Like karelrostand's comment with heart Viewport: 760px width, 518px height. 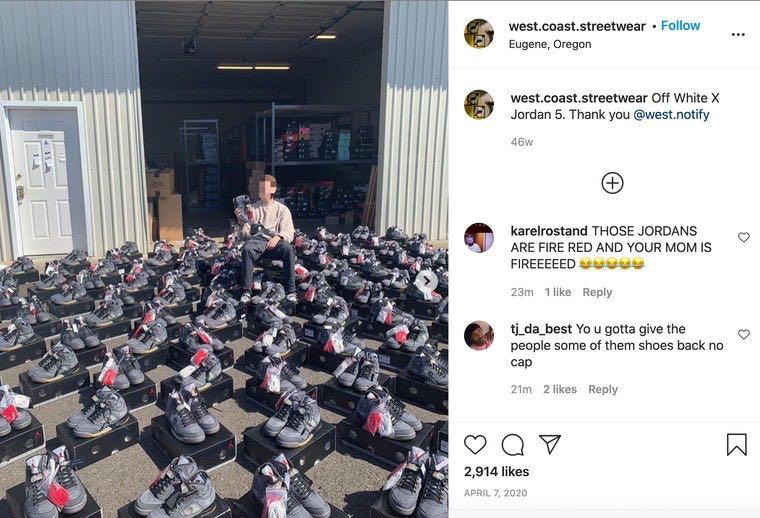tap(744, 237)
